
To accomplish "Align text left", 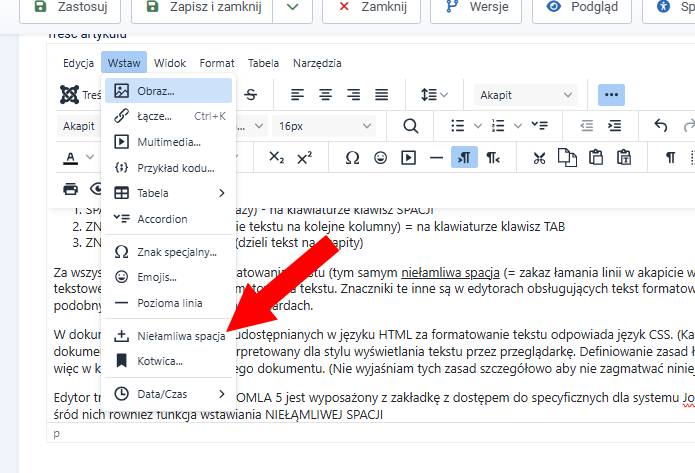I will click(297, 95).
